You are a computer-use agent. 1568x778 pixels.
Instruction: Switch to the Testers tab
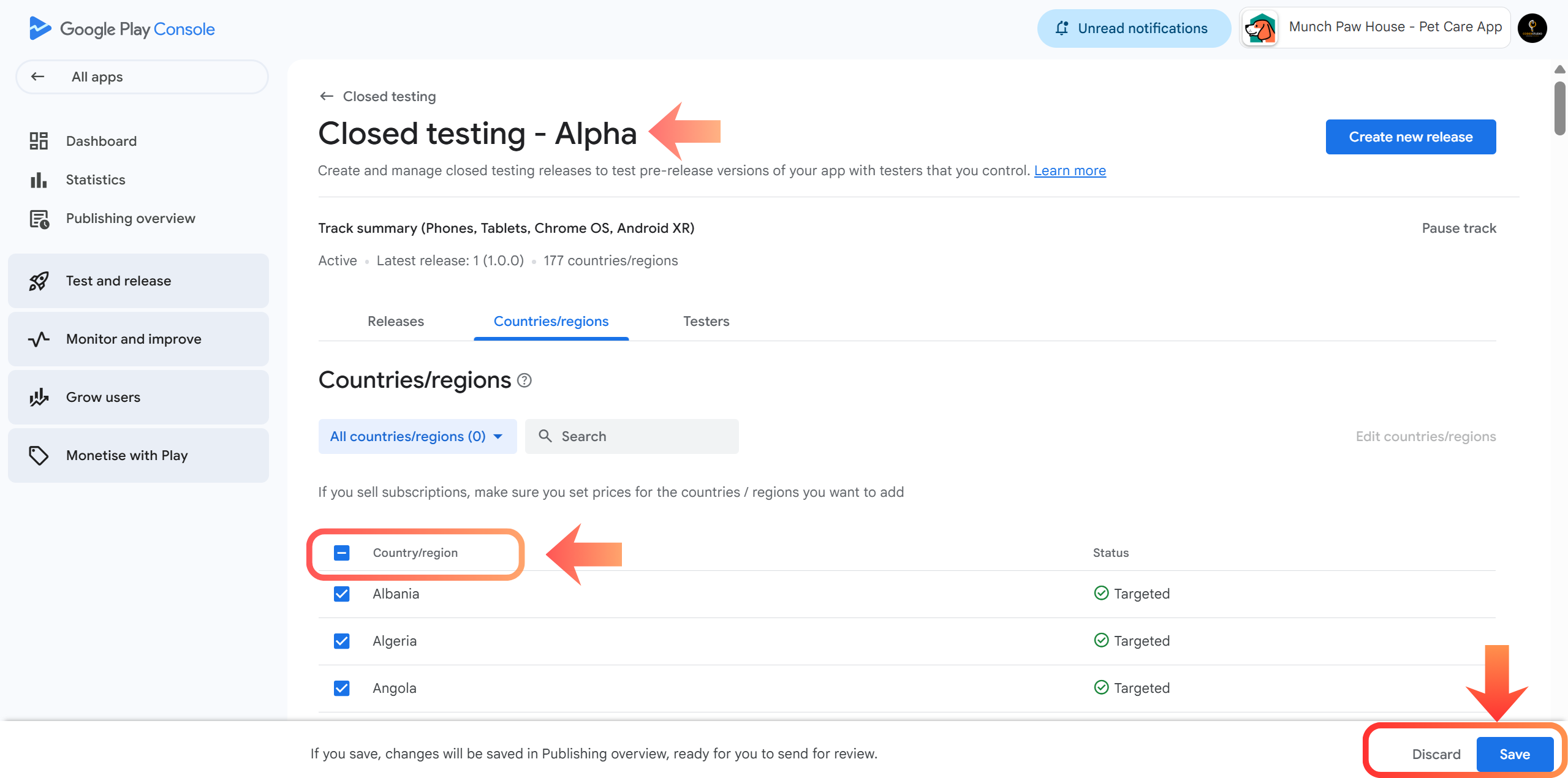[706, 321]
